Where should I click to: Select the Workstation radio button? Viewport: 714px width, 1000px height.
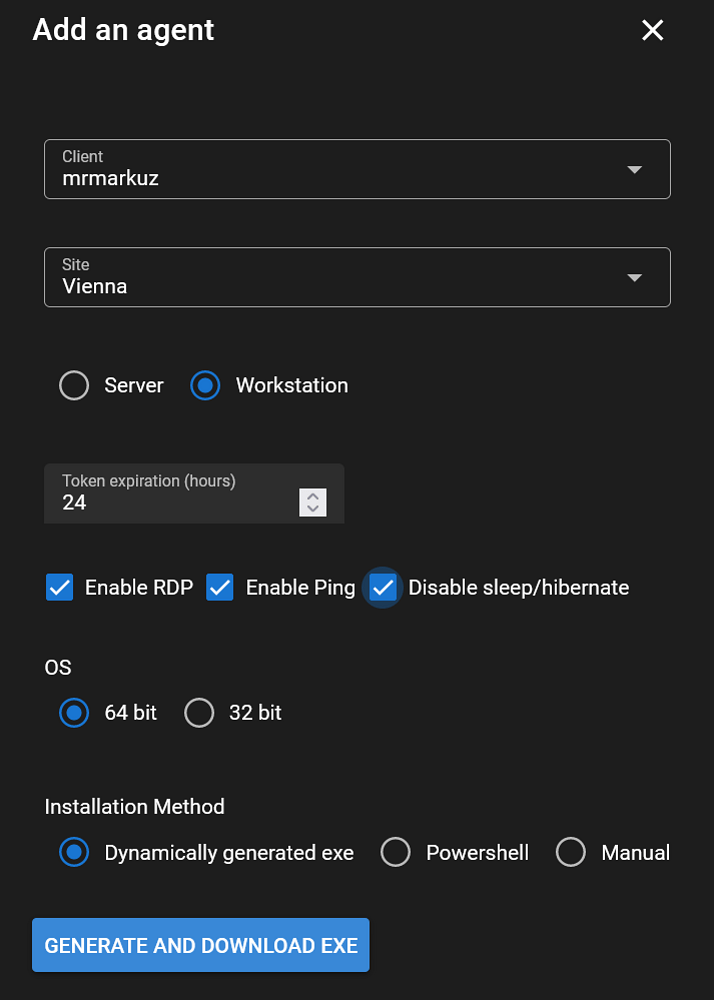click(205, 386)
